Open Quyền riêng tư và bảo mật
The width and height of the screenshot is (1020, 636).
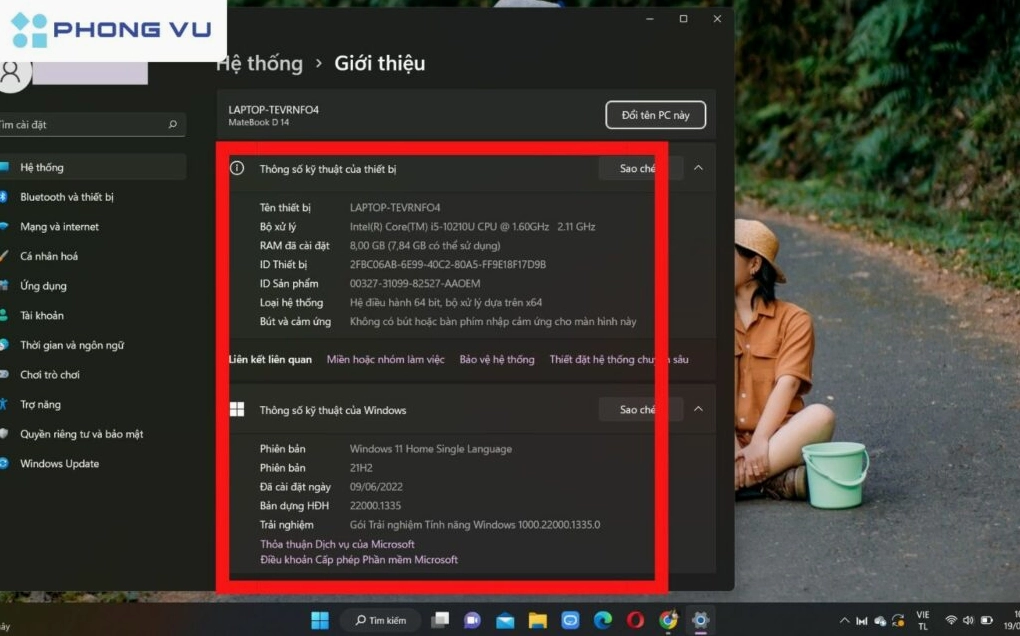(79, 434)
